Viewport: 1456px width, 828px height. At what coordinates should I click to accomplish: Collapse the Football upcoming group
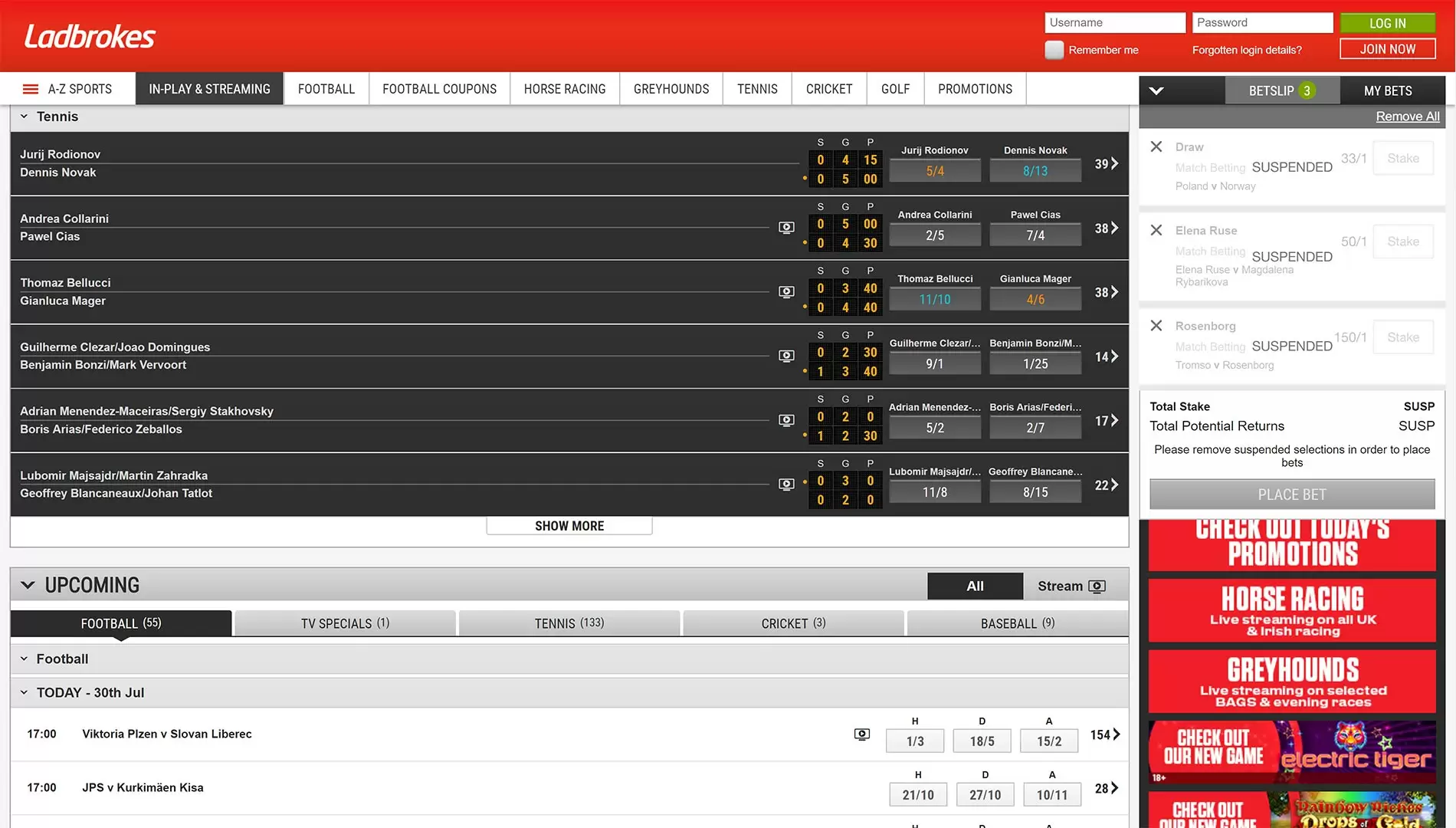[x=24, y=659]
